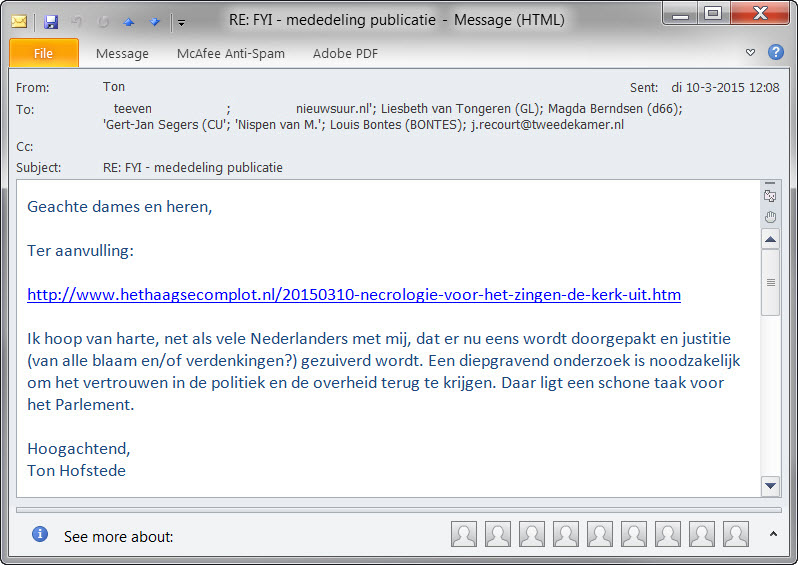The width and height of the screenshot is (798, 565).
Task: Click the closing 'Hoogachtend,' line
Action: tap(79, 448)
